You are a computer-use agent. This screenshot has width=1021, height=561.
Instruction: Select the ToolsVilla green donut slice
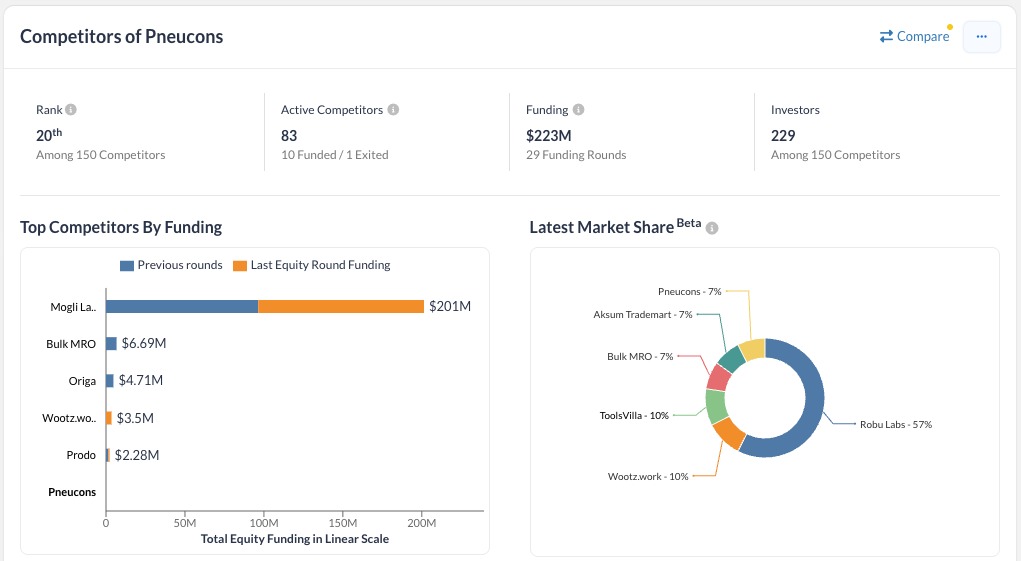[x=716, y=405]
